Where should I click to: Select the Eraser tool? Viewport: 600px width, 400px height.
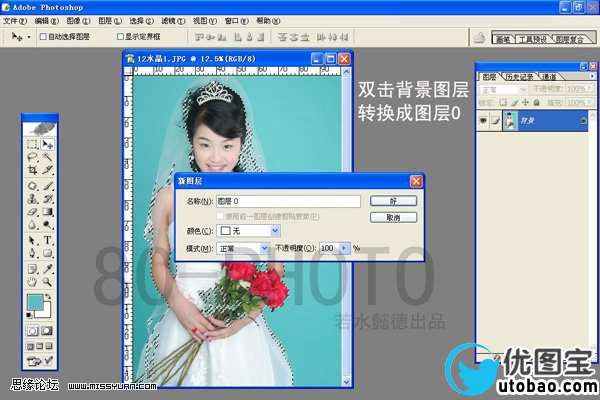[x=33, y=211]
